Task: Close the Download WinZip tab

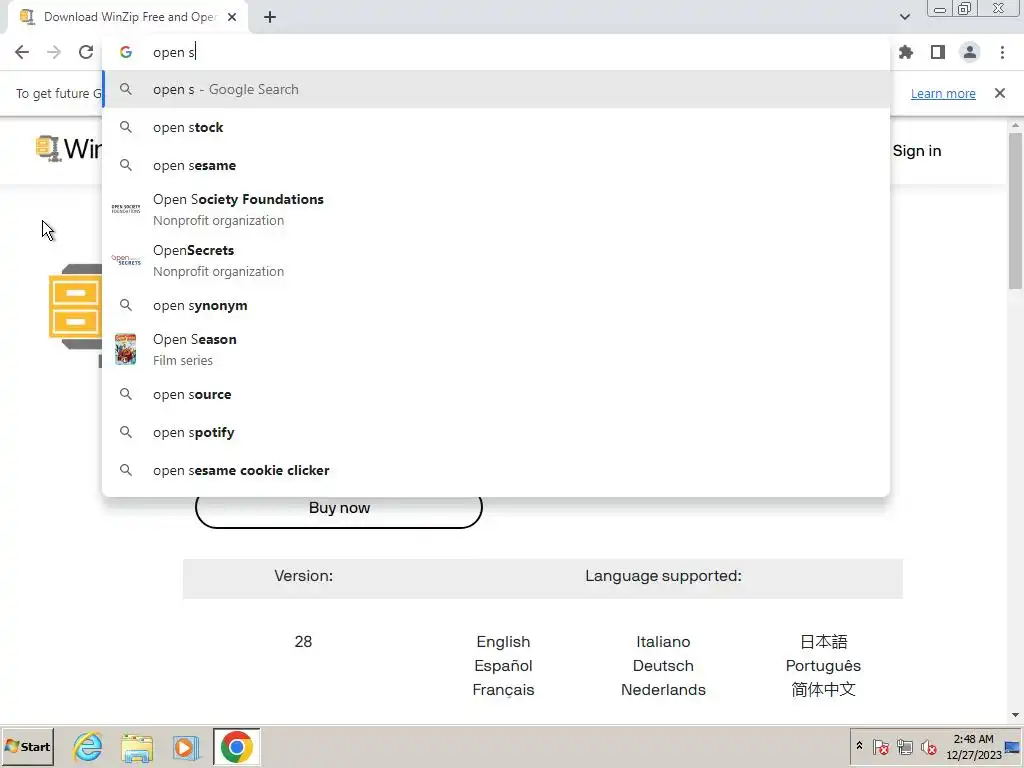Action: [x=232, y=17]
